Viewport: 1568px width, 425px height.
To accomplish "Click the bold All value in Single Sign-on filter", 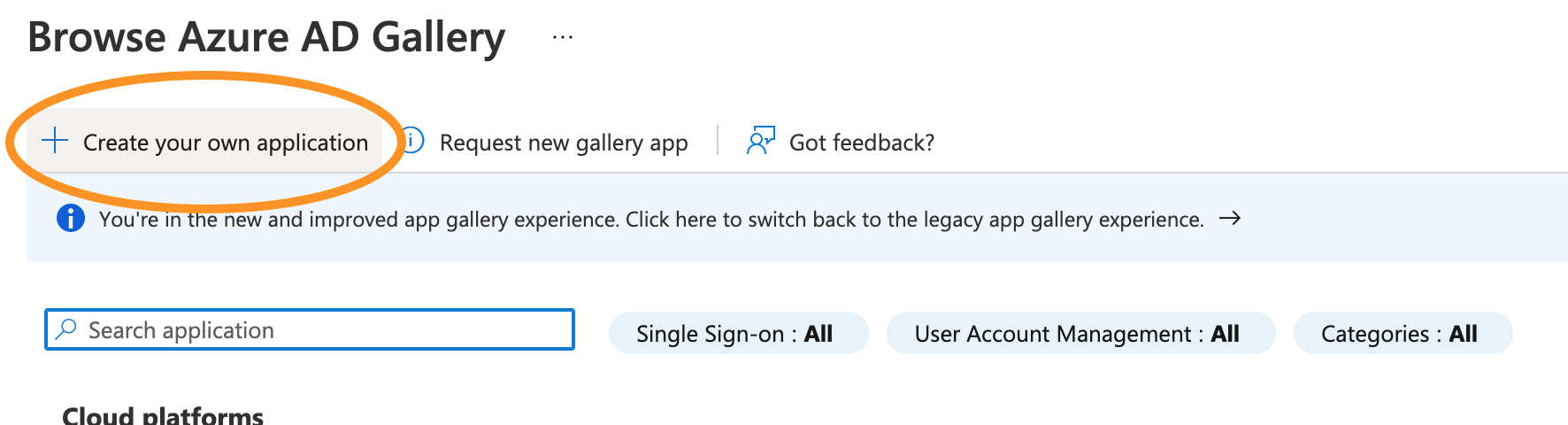I will [819, 334].
